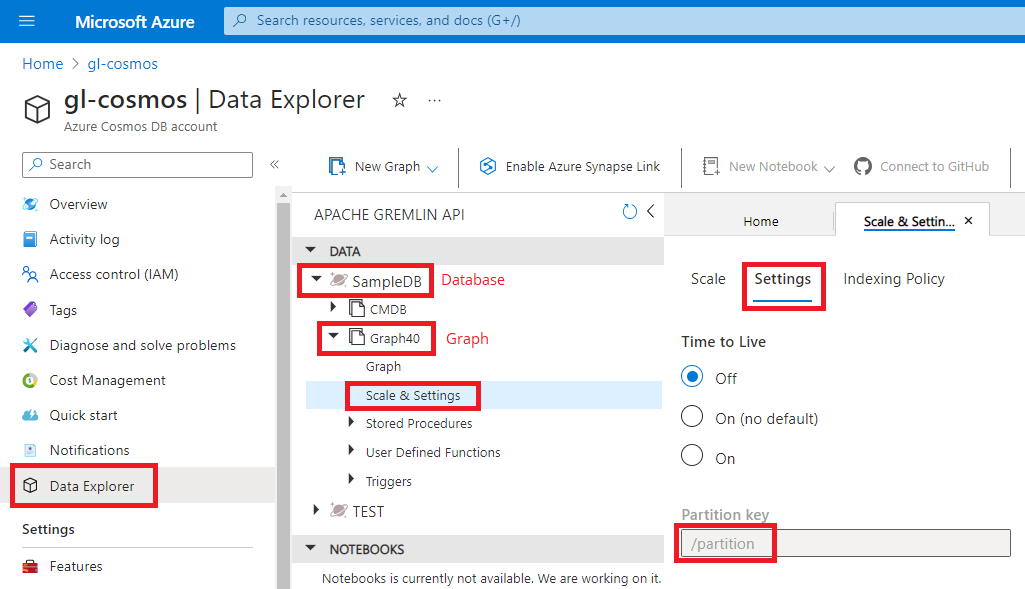The width and height of the screenshot is (1025, 589).
Task: Switch to the Scale tab
Action: point(708,279)
